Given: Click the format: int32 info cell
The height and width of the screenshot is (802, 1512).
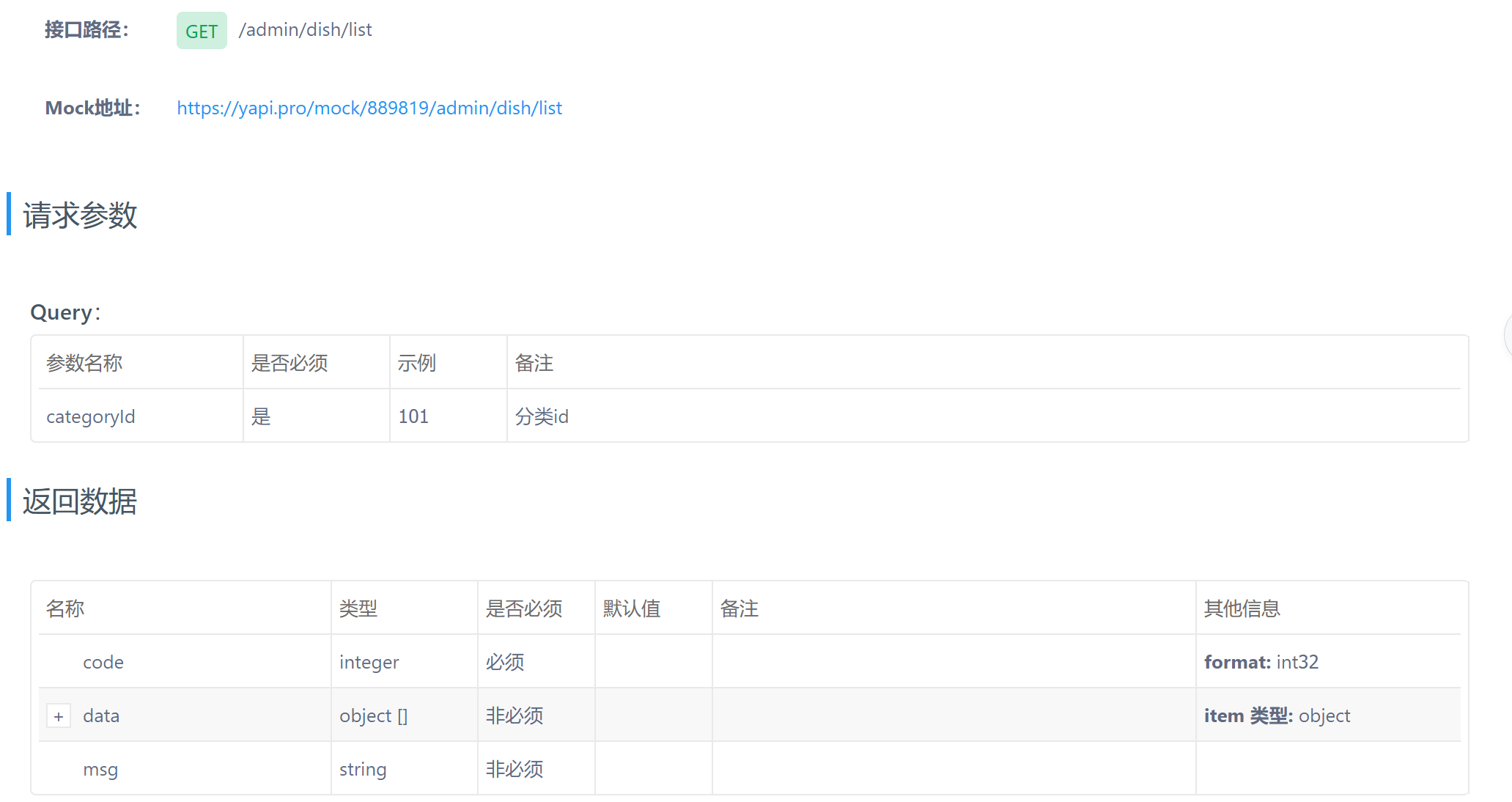Looking at the screenshot, I should pyautogui.click(x=1261, y=662).
